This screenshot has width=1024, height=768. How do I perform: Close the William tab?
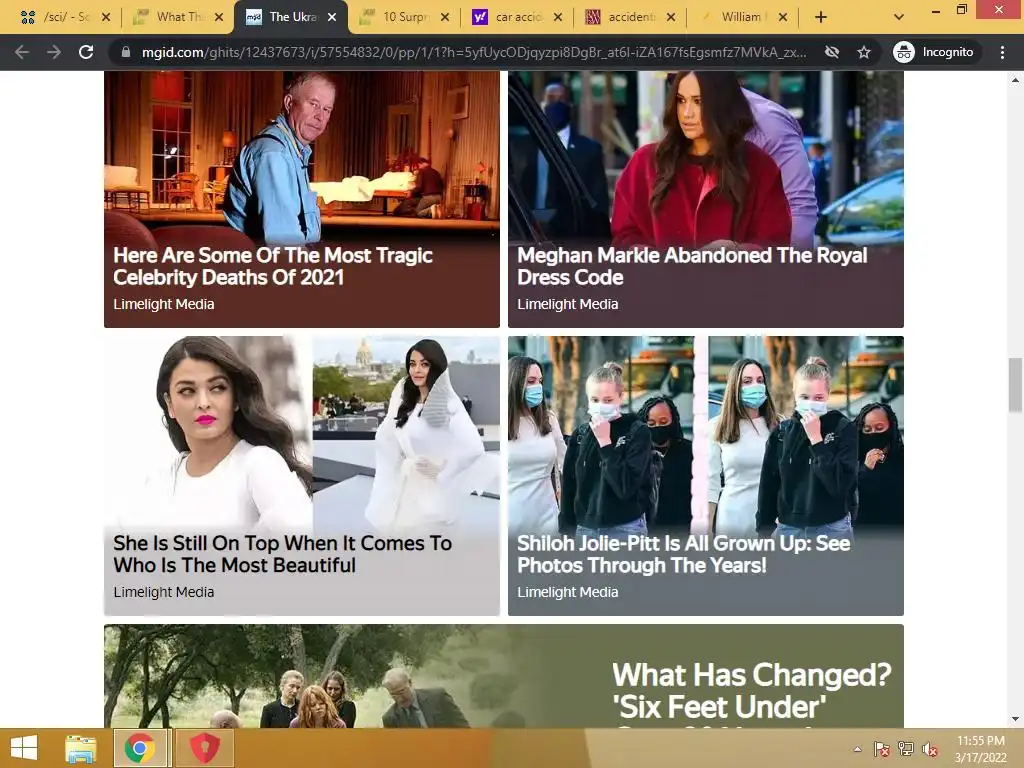(x=783, y=17)
